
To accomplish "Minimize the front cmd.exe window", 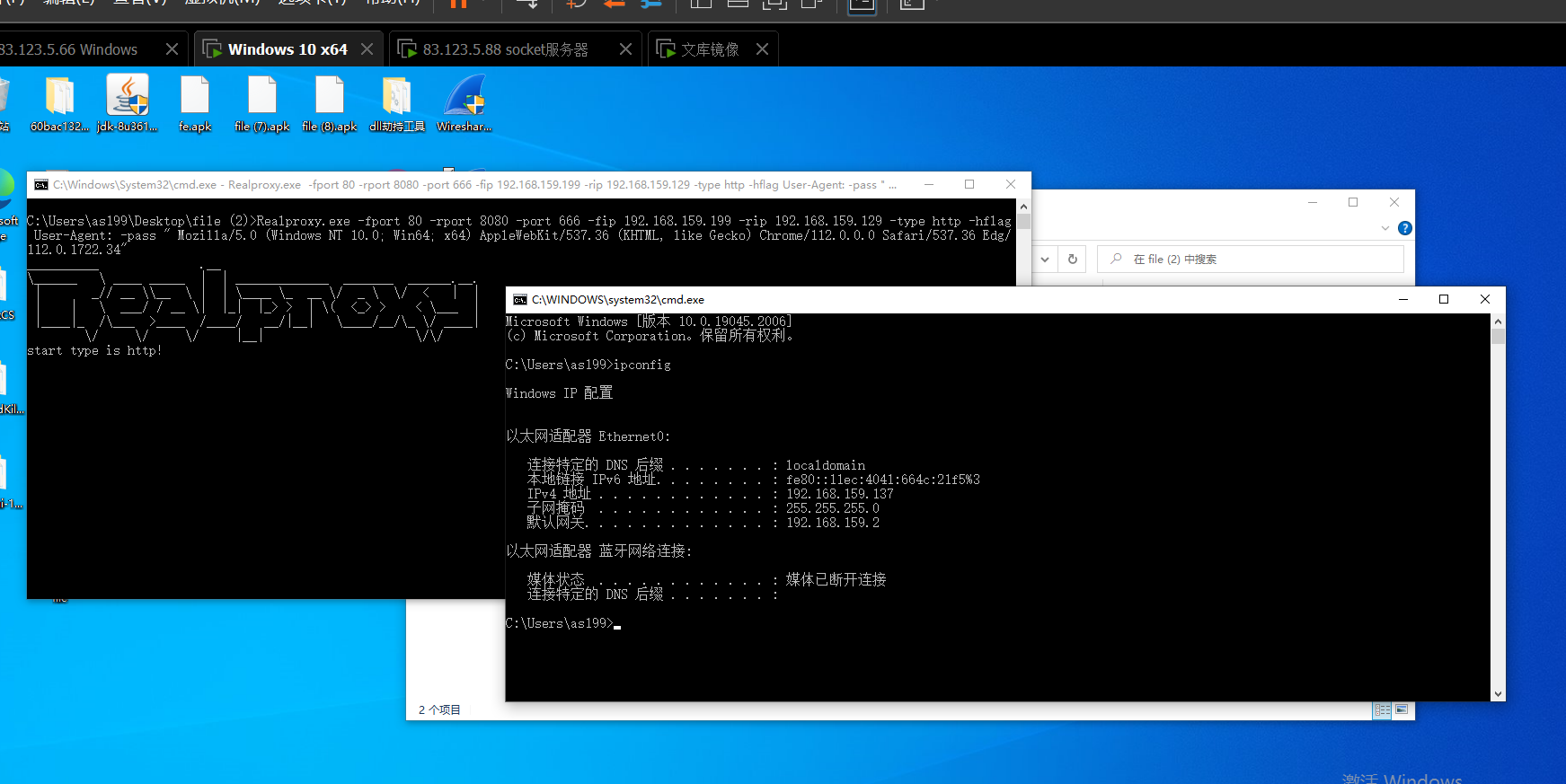I will pos(1403,299).
